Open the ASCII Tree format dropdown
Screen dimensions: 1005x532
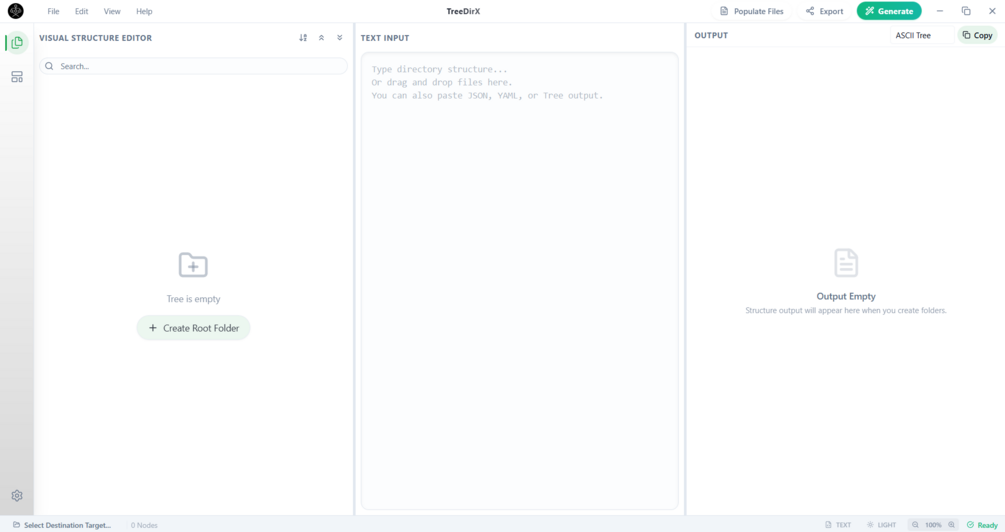921,35
